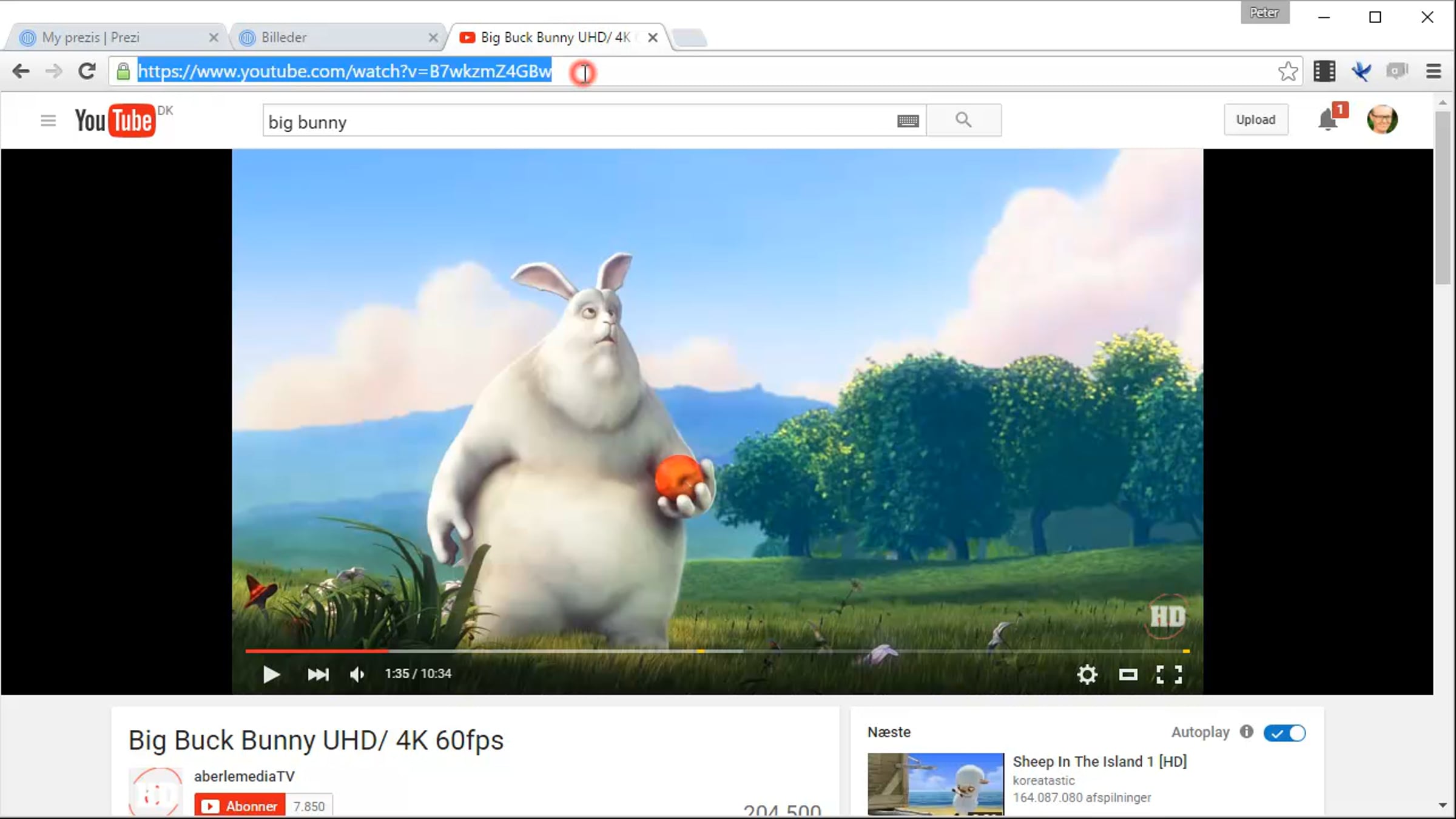Open video settings gear icon
The width and height of the screenshot is (1456, 819).
(1087, 674)
